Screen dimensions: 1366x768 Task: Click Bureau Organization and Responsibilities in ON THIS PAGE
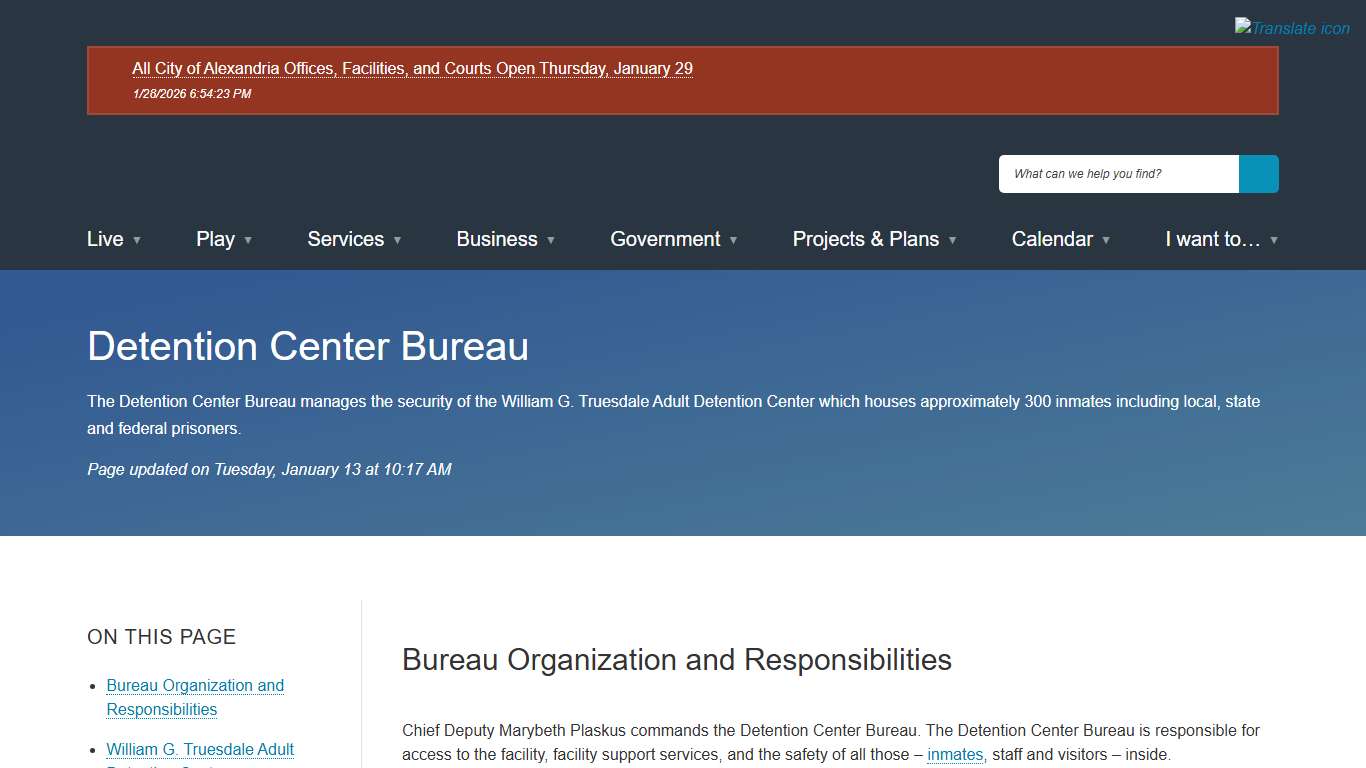coord(195,697)
